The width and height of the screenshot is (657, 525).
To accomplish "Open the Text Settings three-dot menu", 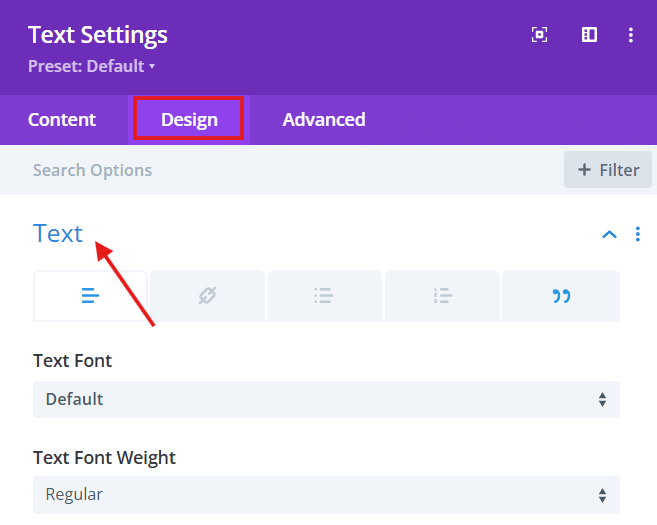I will click(x=631, y=35).
